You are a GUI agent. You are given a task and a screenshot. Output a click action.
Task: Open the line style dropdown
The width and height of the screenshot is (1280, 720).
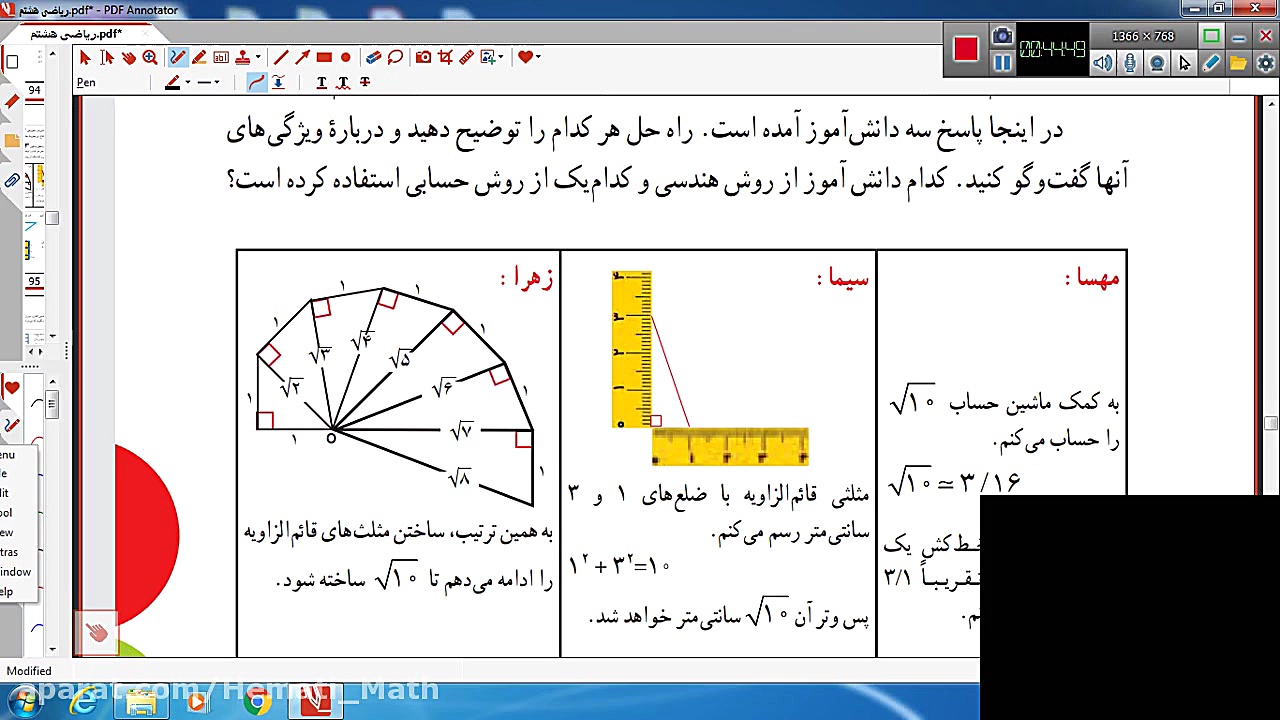(x=216, y=82)
